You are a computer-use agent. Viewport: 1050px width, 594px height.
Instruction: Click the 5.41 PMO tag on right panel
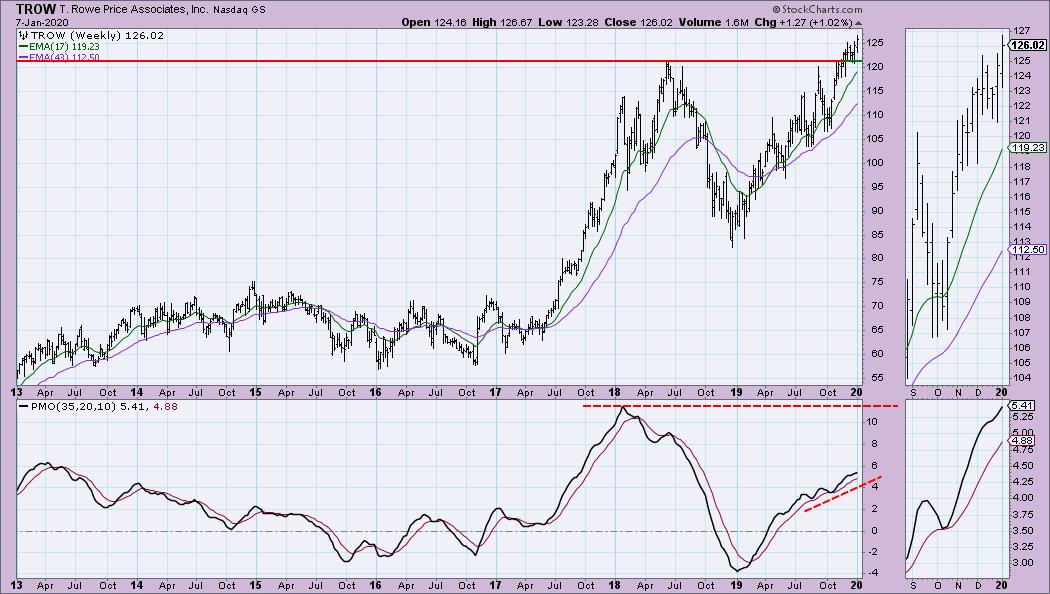pos(1023,406)
